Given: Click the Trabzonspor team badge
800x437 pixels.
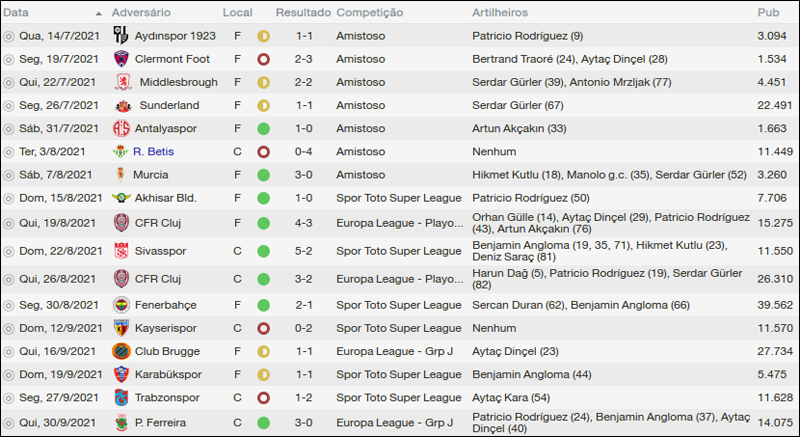Looking at the screenshot, I should click(122, 397).
